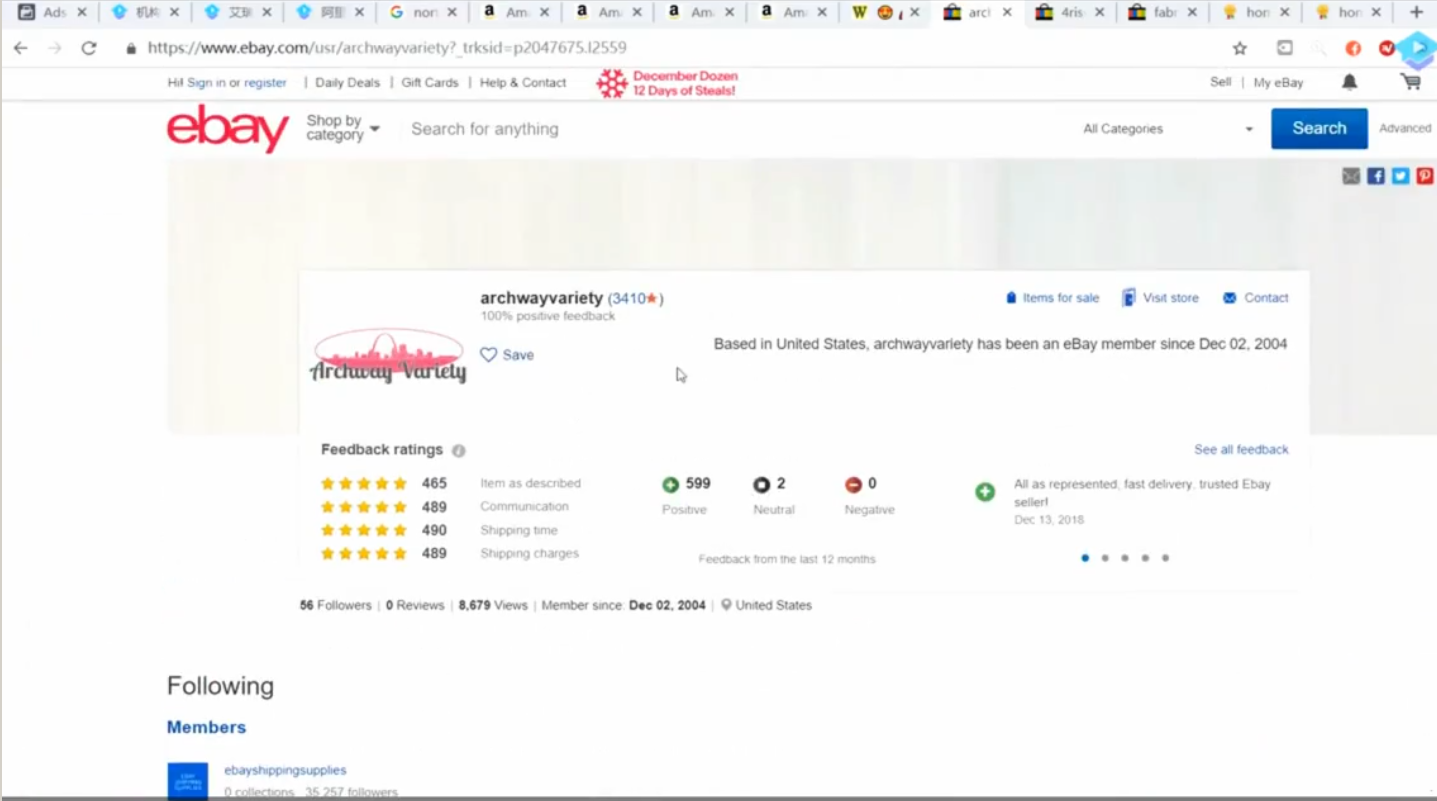
Task: Open the Sell link
Action: pyautogui.click(x=1221, y=82)
